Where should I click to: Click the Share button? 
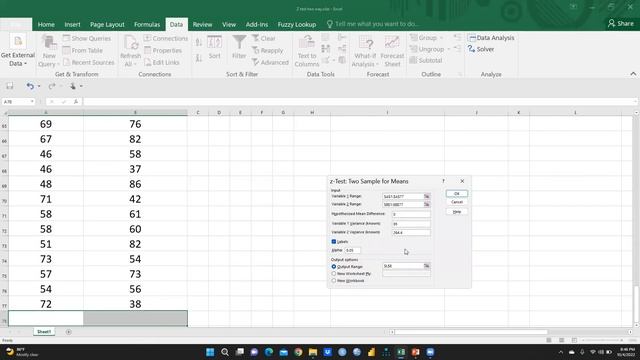[621, 24]
